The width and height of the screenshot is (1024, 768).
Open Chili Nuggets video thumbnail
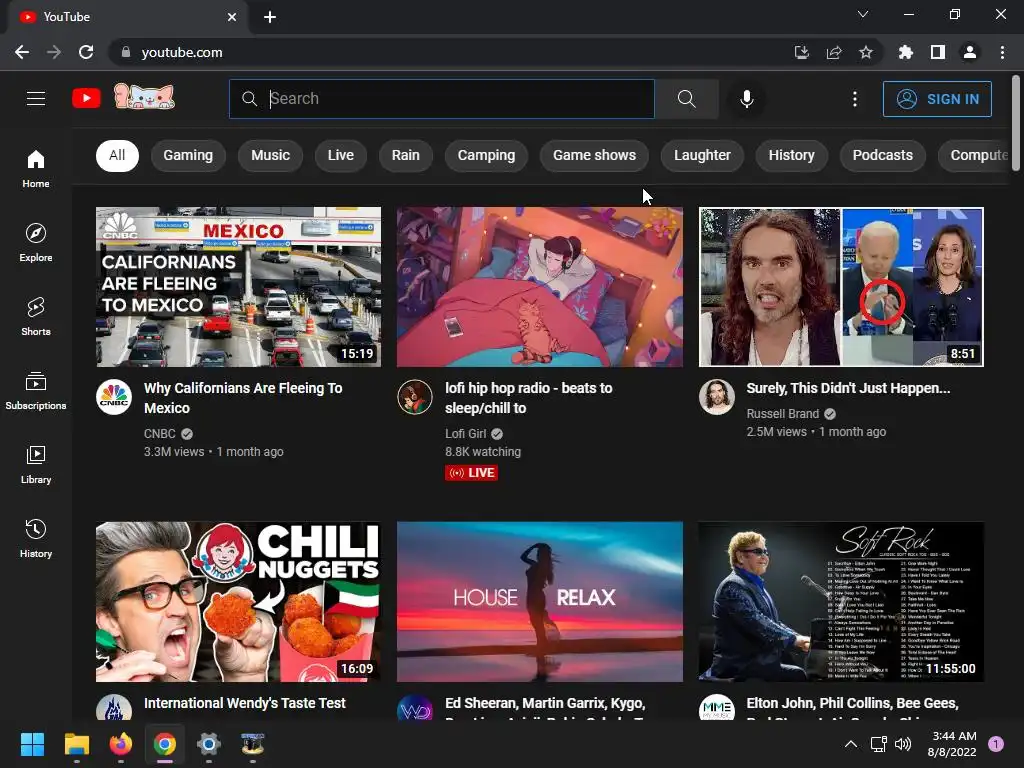[238, 601]
